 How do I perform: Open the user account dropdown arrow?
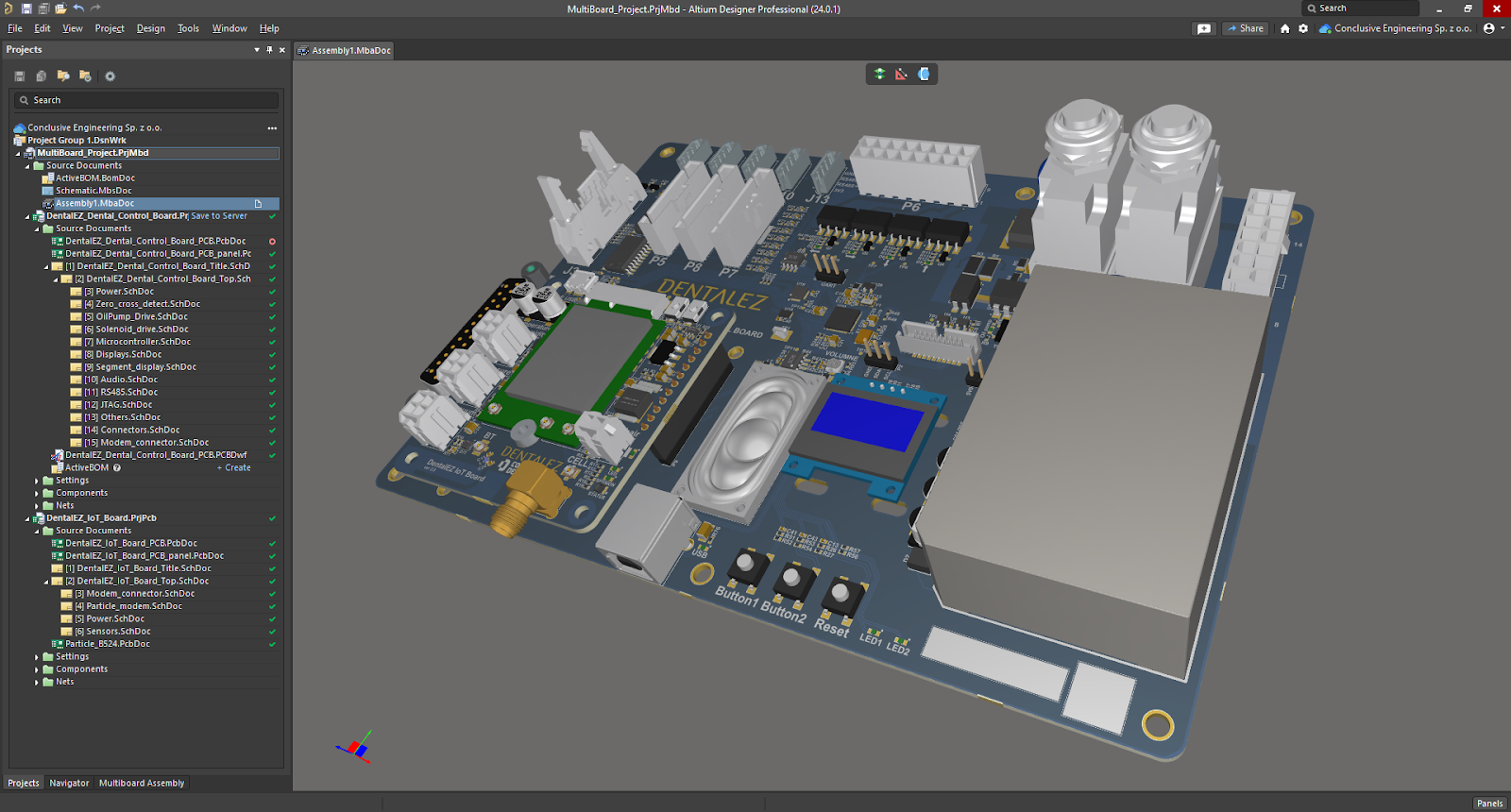click(1503, 28)
